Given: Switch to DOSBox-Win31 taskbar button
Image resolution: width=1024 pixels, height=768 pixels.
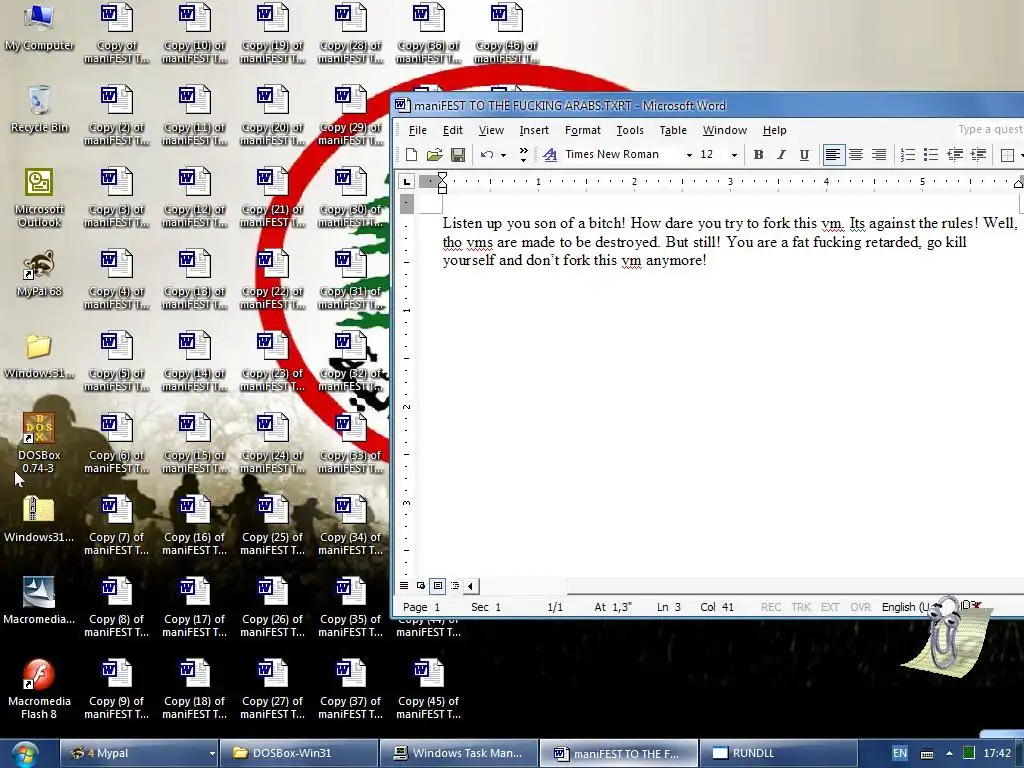Looking at the screenshot, I should [298, 753].
